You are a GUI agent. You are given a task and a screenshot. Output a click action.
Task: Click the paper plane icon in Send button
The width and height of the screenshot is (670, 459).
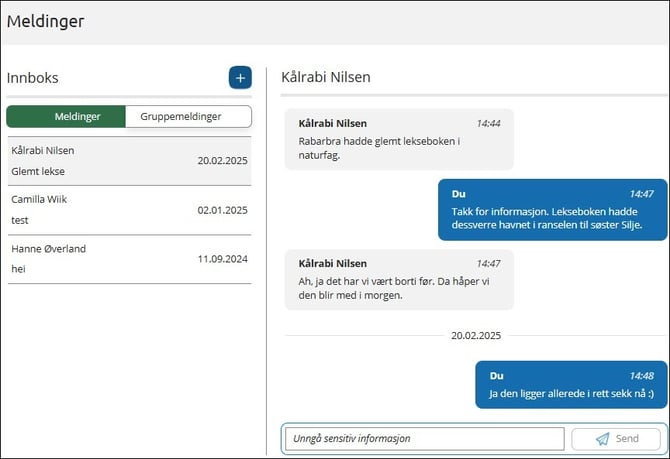click(602, 439)
